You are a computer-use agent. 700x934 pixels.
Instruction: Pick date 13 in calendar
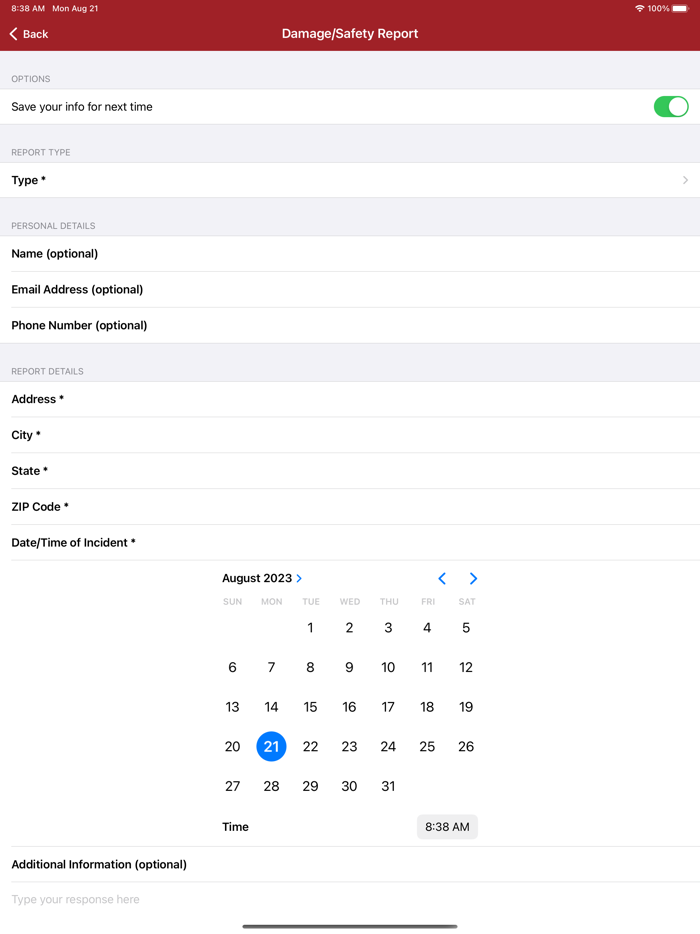tap(232, 707)
